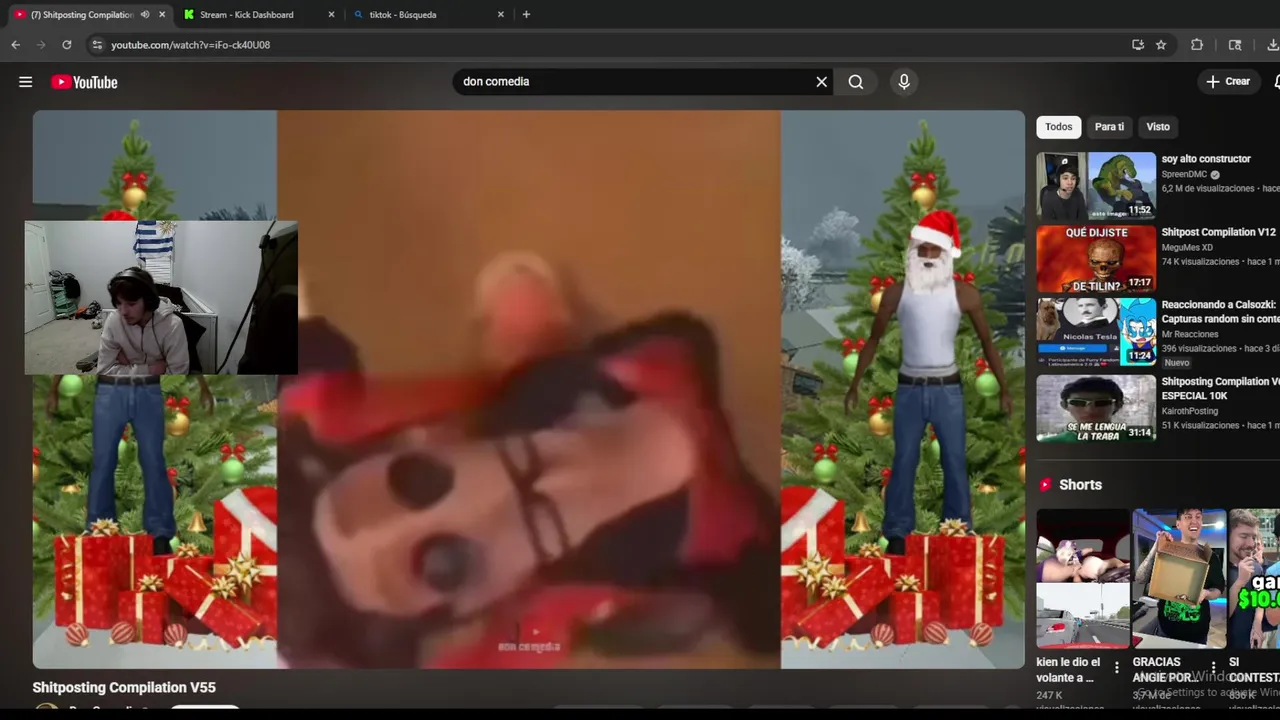Open the tab search icon in toolbar

click(1235, 45)
